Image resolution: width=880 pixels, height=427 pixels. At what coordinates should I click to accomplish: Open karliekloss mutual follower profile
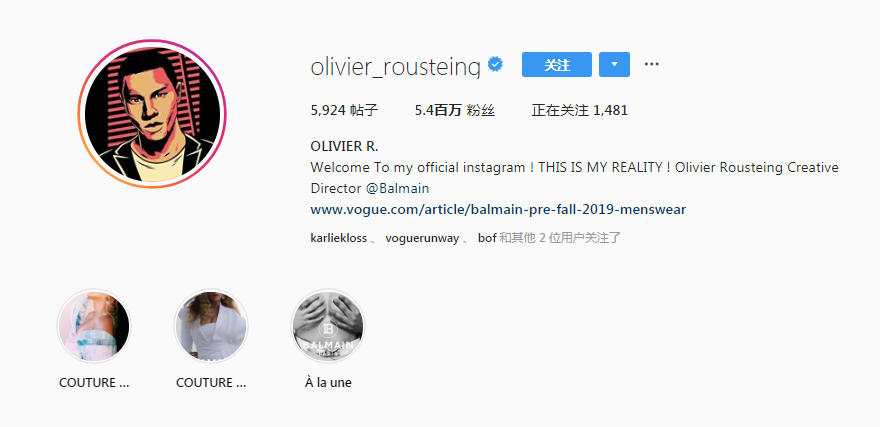(338, 238)
